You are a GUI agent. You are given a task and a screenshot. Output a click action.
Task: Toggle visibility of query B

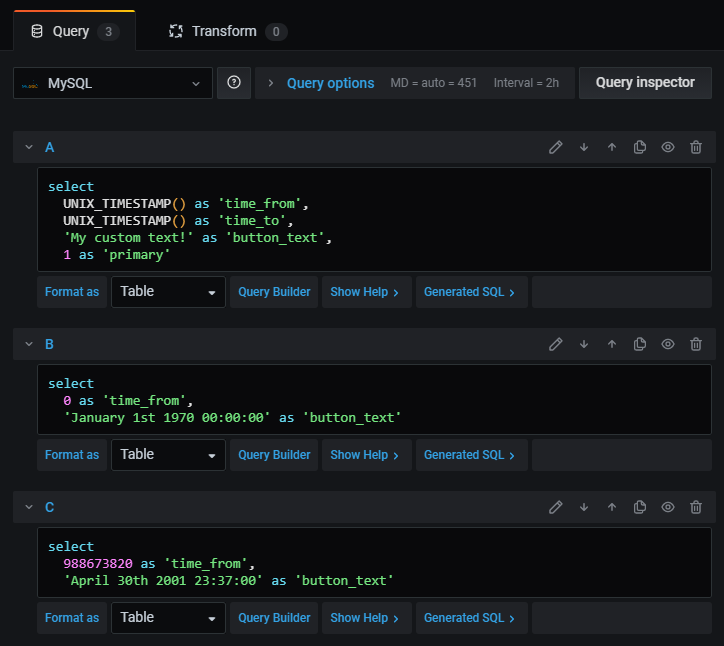pyautogui.click(x=668, y=344)
